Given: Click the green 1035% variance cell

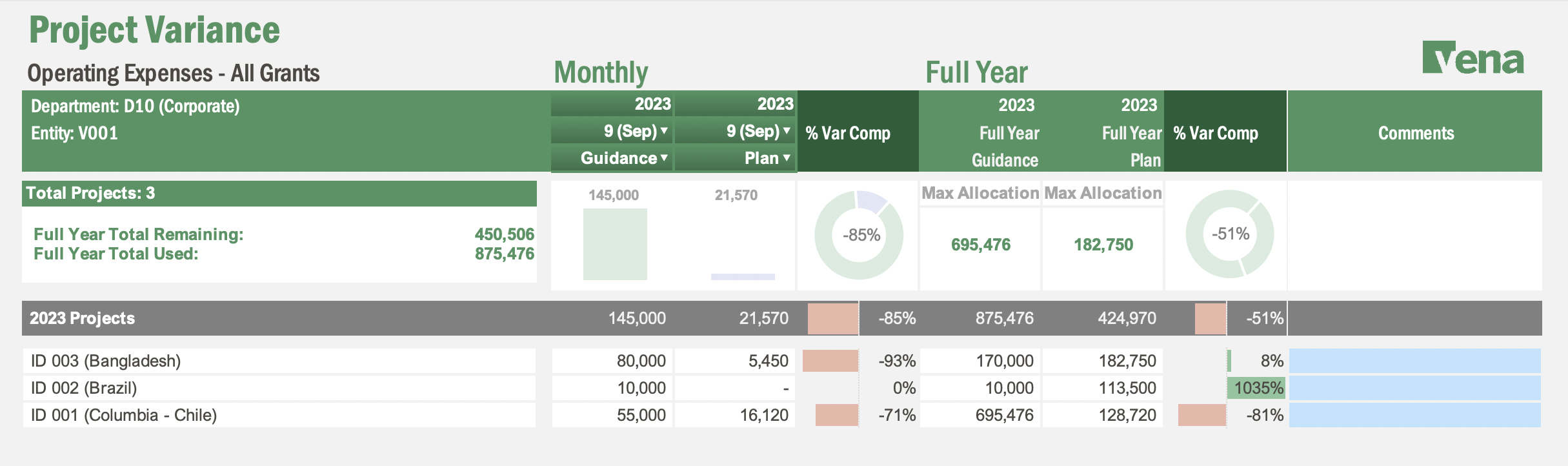Looking at the screenshot, I should point(1257,388).
